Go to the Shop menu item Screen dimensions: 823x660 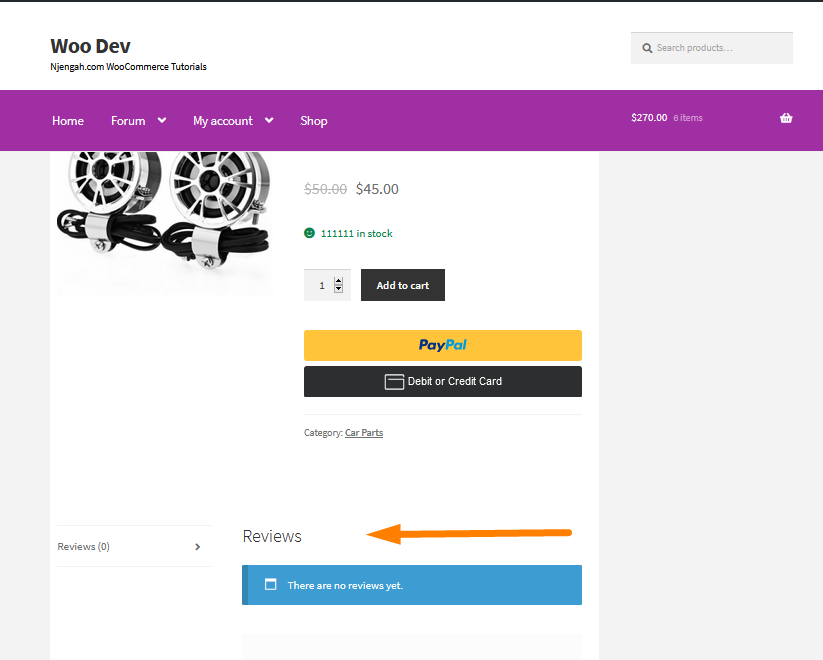(314, 121)
